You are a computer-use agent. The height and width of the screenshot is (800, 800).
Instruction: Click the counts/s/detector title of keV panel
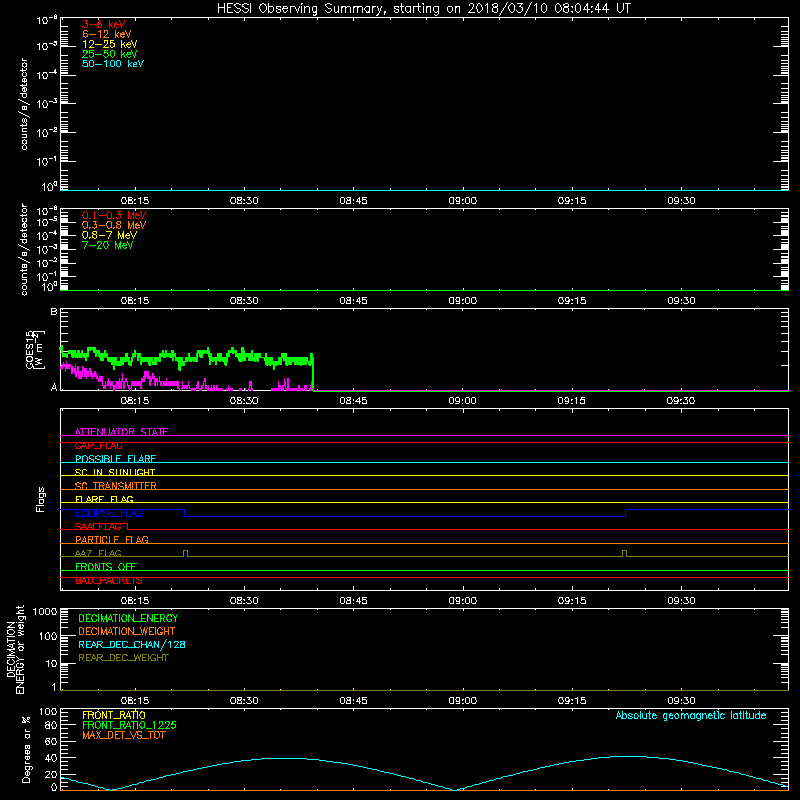tap(24, 104)
